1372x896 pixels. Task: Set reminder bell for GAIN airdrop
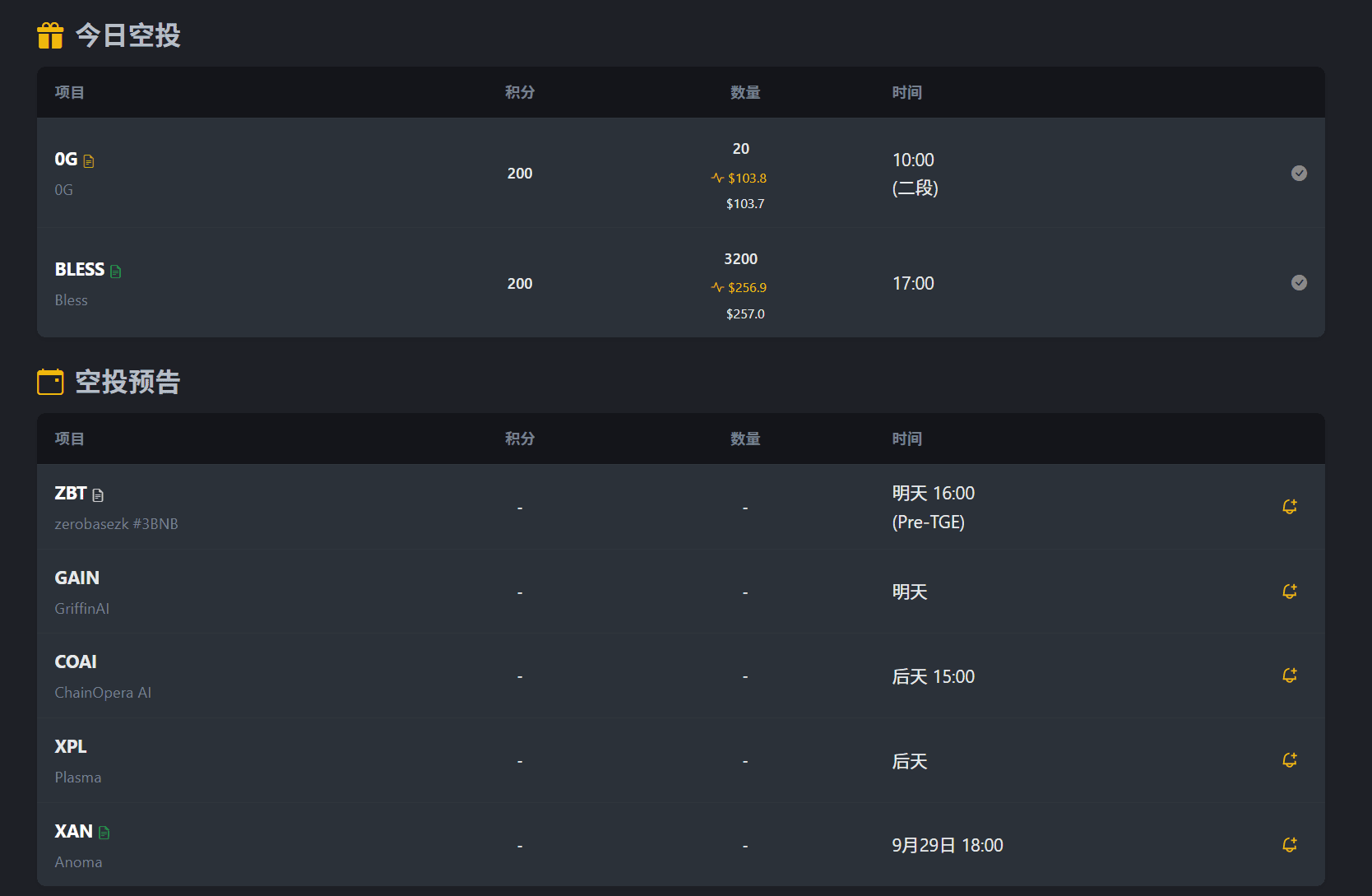[1289, 592]
